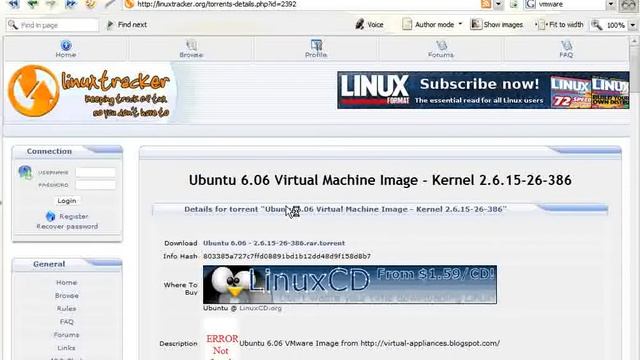This screenshot has width=640, height=360.
Task: Click the Register link
Action: [x=73, y=216]
